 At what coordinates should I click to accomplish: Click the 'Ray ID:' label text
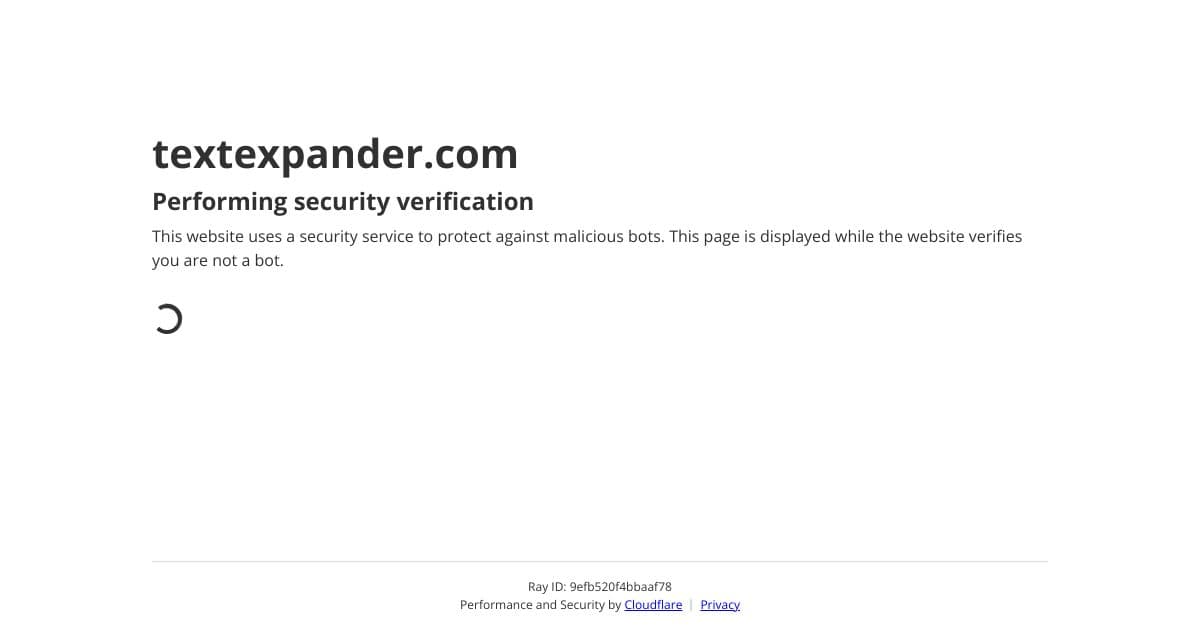(547, 587)
